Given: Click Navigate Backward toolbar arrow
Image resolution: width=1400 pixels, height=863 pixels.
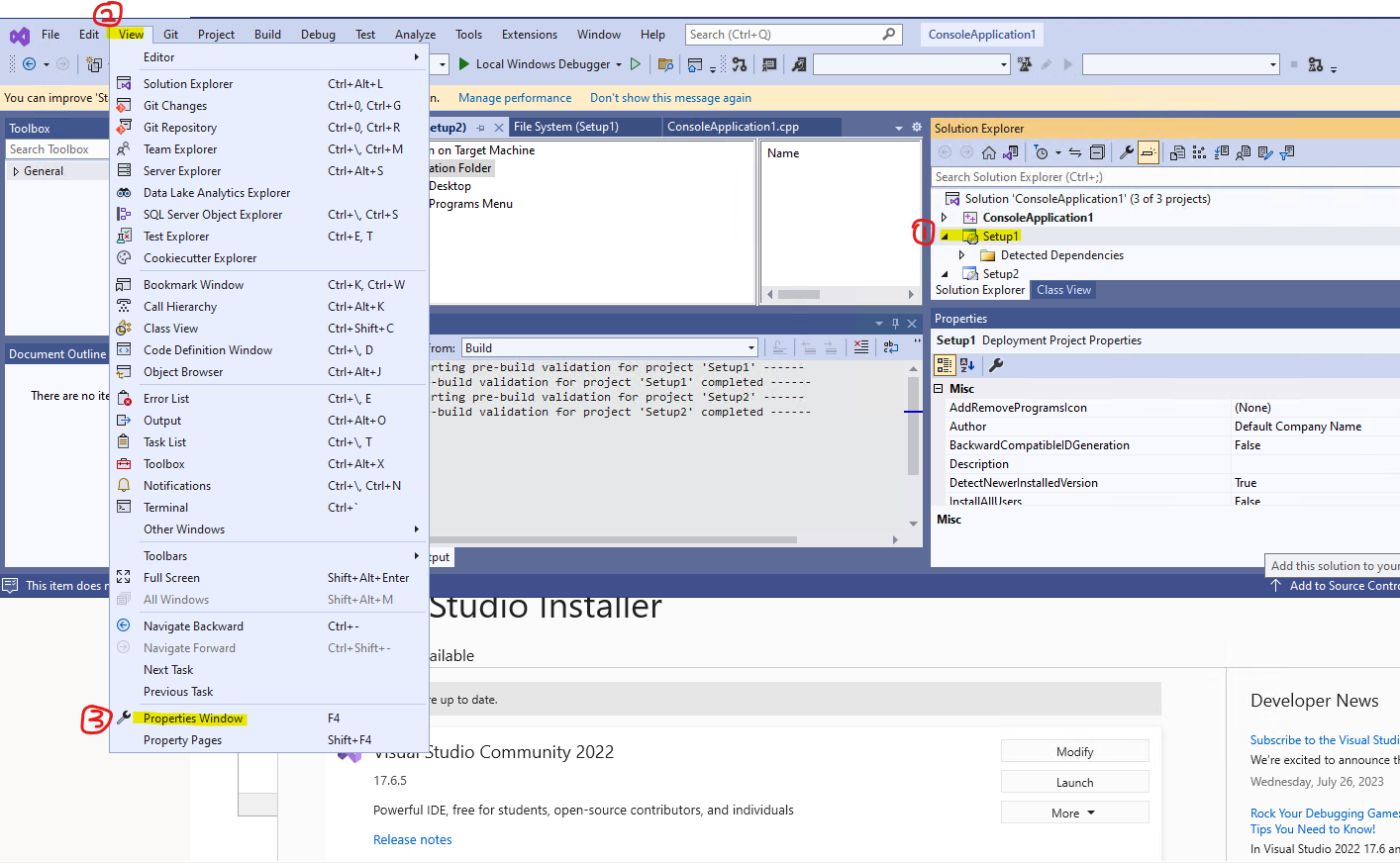Looking at the screenshot, I should (30, 64).
